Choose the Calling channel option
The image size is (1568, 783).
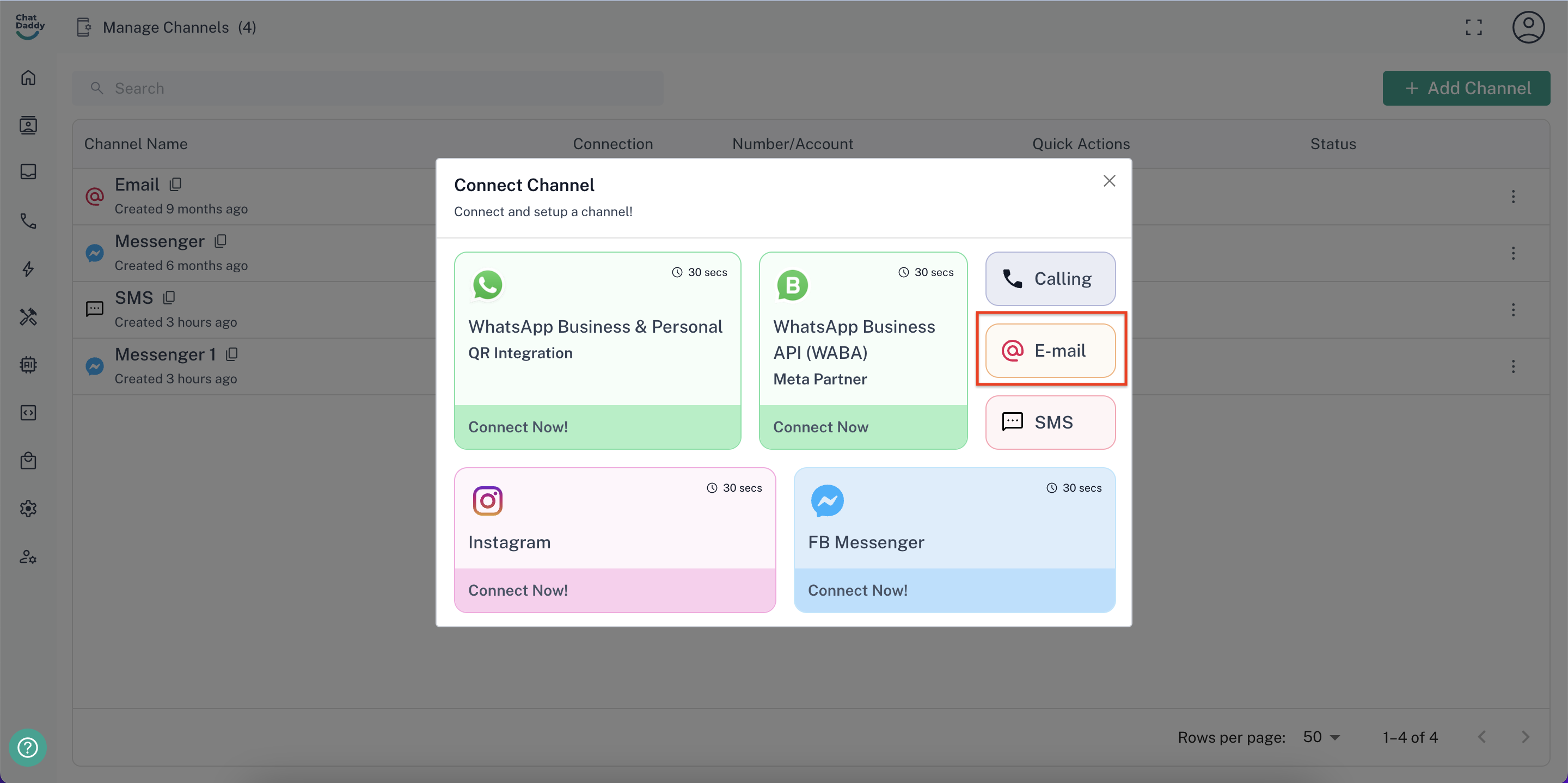(1050, 279)
